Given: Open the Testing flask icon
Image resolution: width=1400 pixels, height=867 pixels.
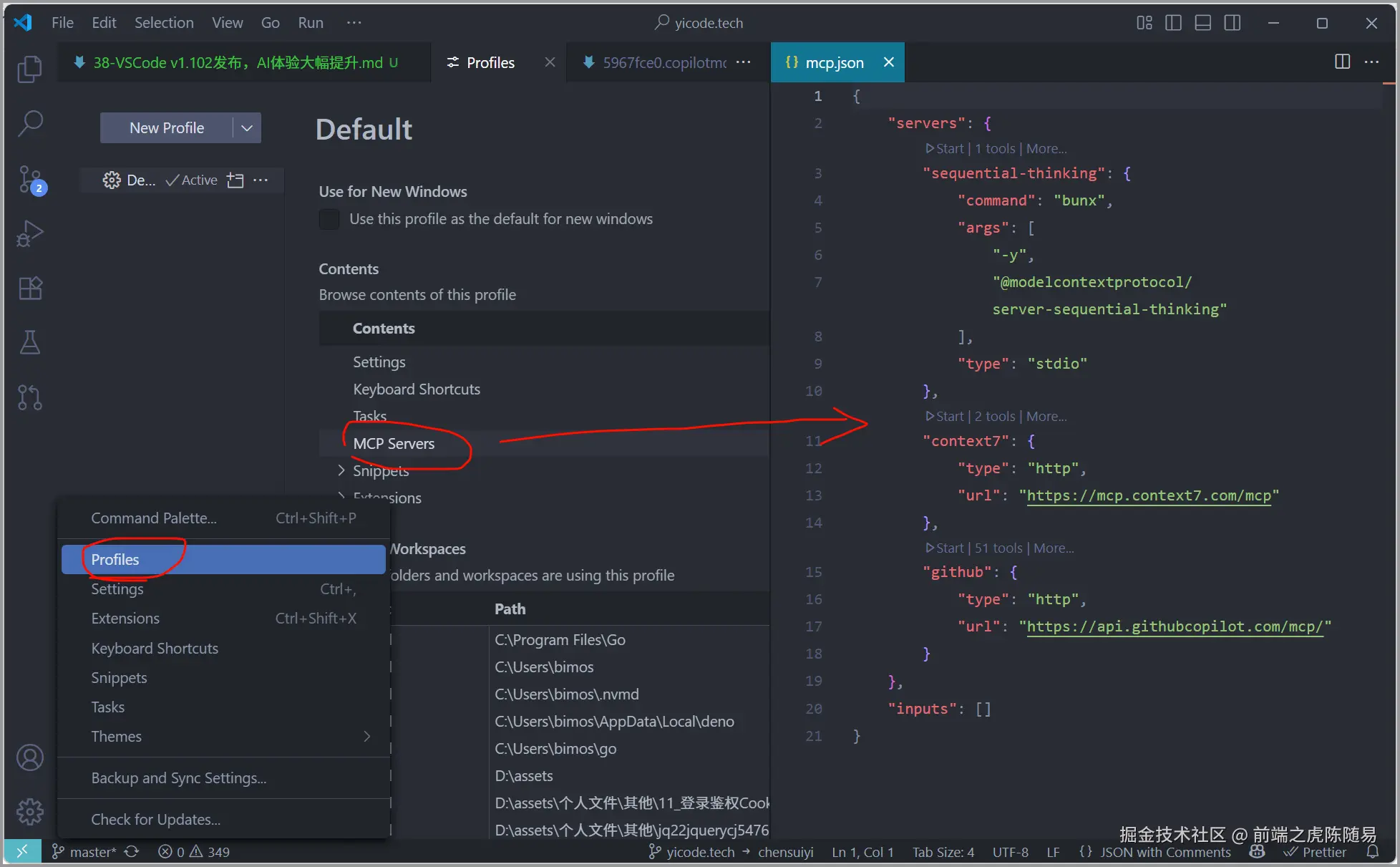Looking at the screenshot, I should coord(29,342).
